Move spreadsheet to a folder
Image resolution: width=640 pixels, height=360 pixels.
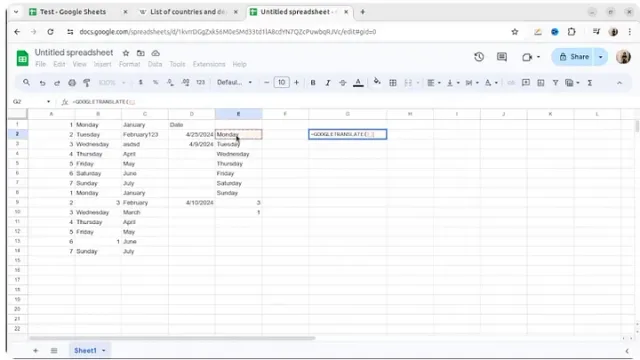tap(141, 53)
